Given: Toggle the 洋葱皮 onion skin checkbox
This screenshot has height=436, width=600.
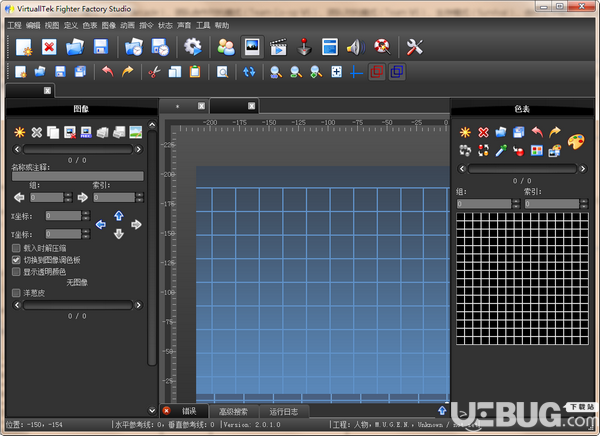Looking at the screenshot, I should tap(16, 293).
